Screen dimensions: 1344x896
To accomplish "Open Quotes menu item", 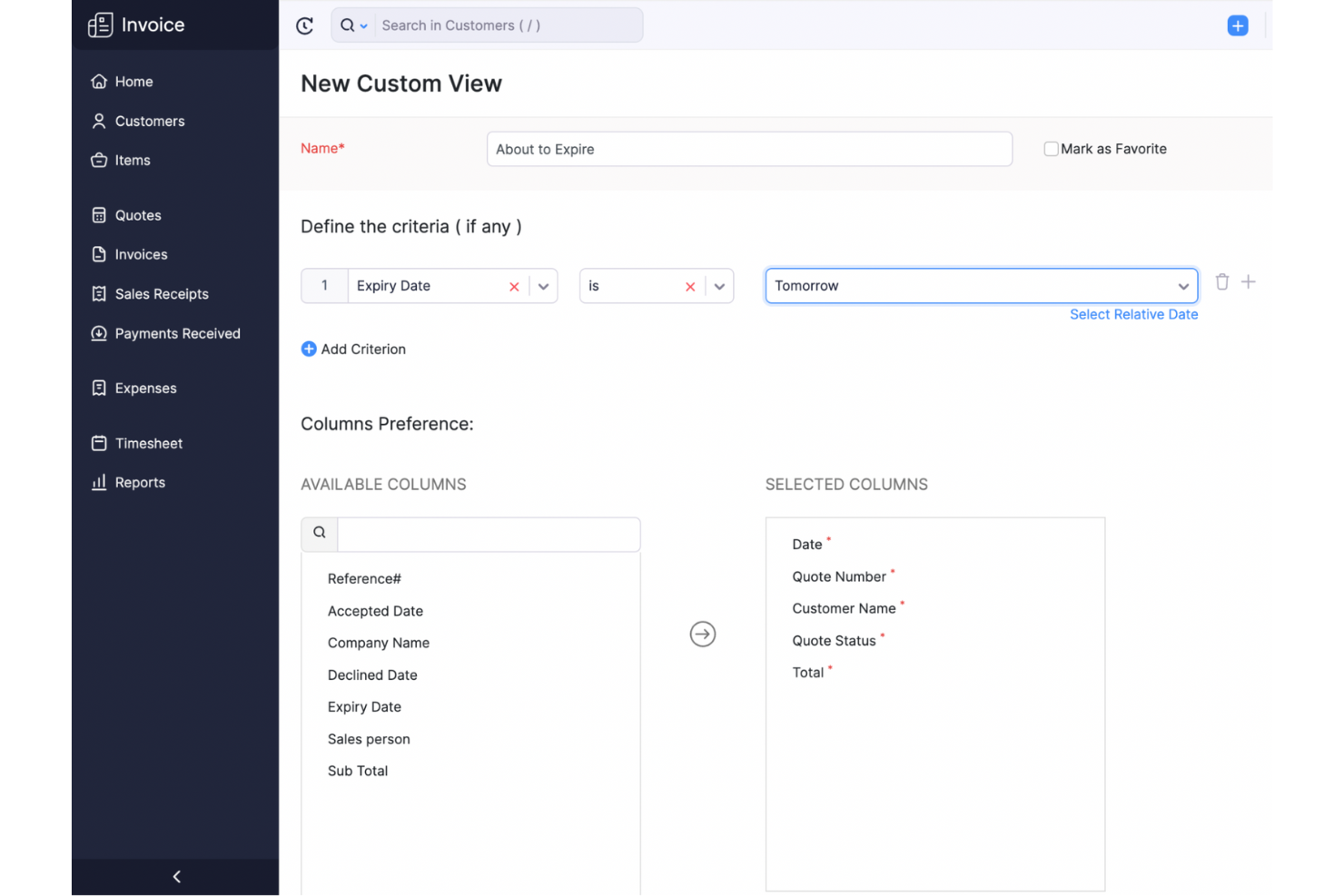I will (138, 215).
